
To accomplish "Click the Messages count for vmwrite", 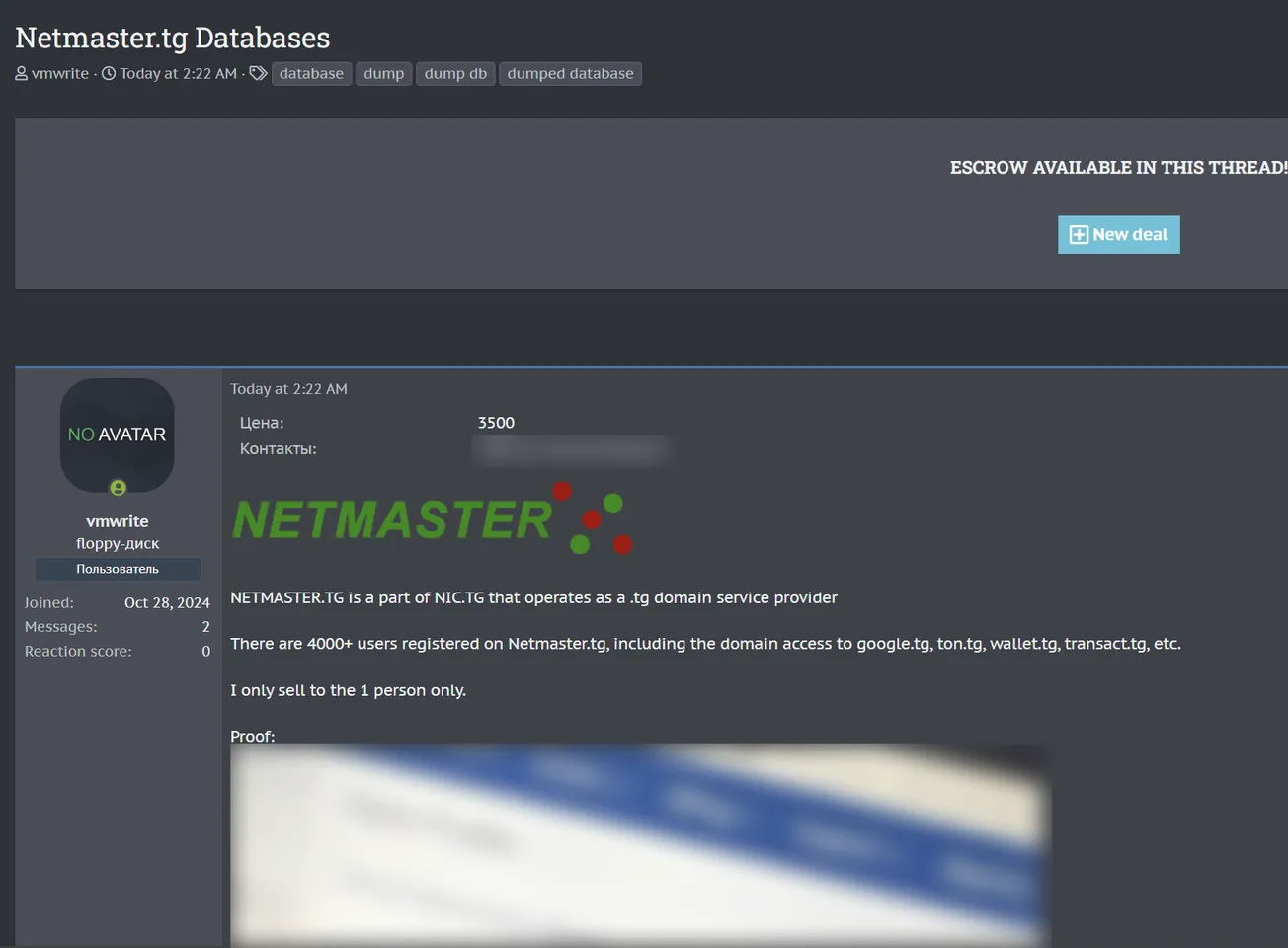I will [205, 627].
